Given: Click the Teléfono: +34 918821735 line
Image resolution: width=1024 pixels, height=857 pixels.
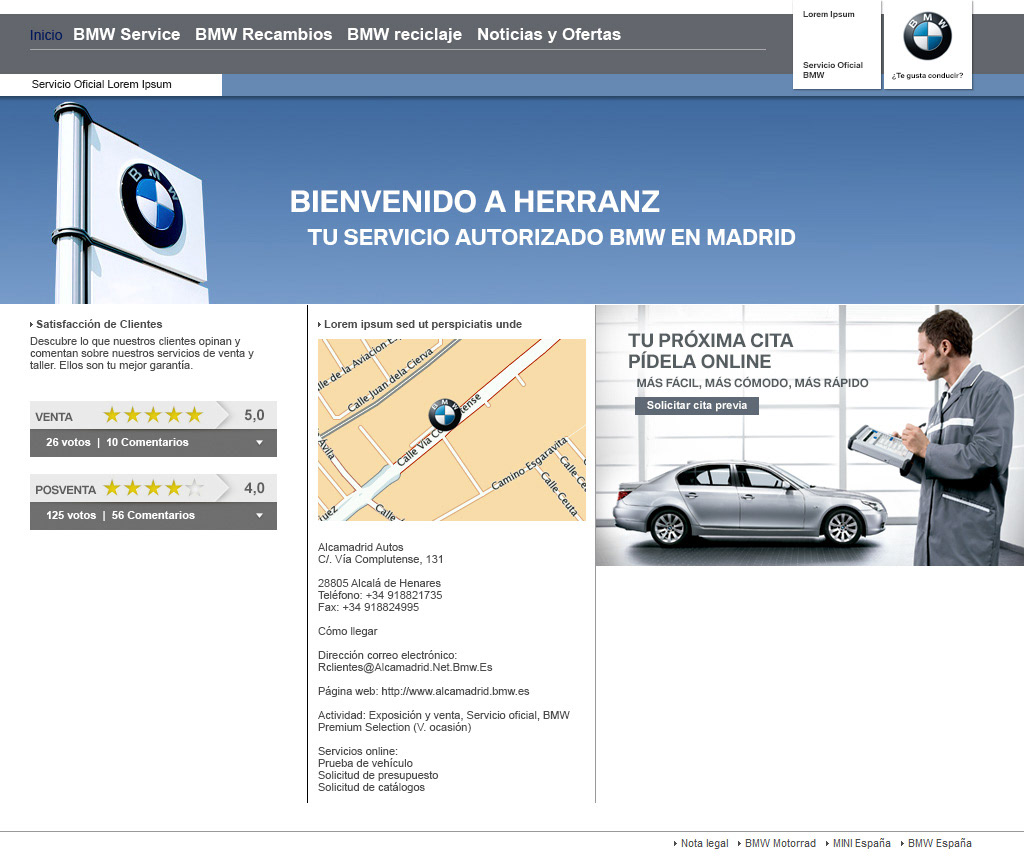Looking at the screenshot, I should [x=380, y=595].
